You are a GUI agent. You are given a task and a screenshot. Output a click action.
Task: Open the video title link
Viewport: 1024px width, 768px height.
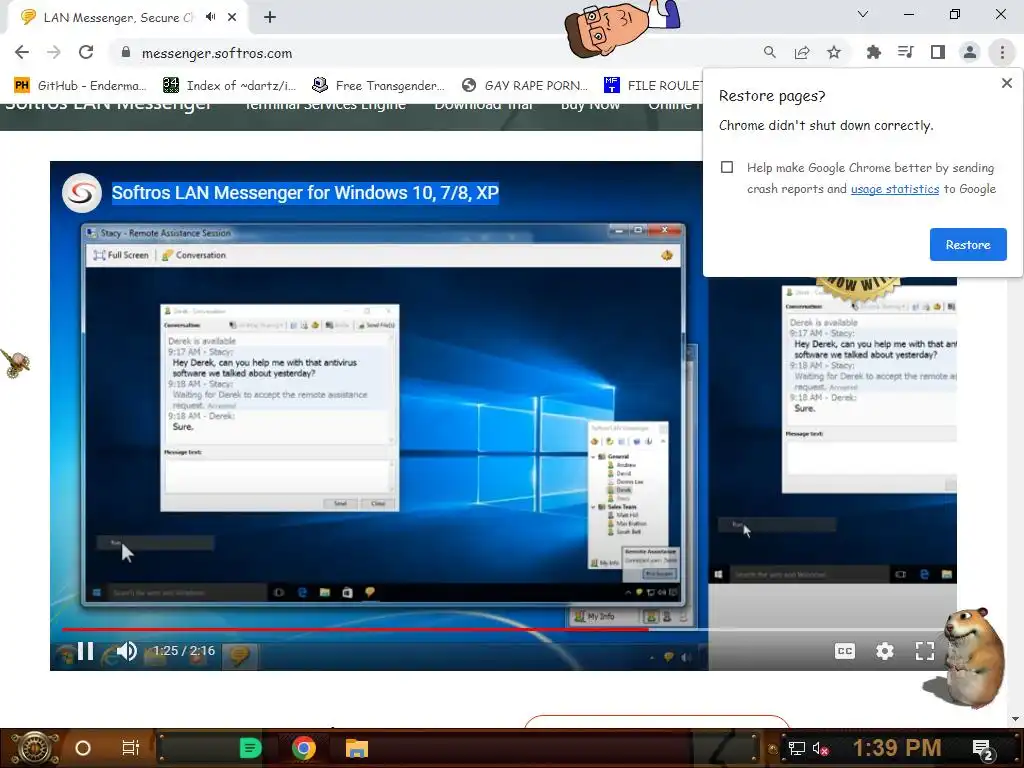[x=305, y=193]
